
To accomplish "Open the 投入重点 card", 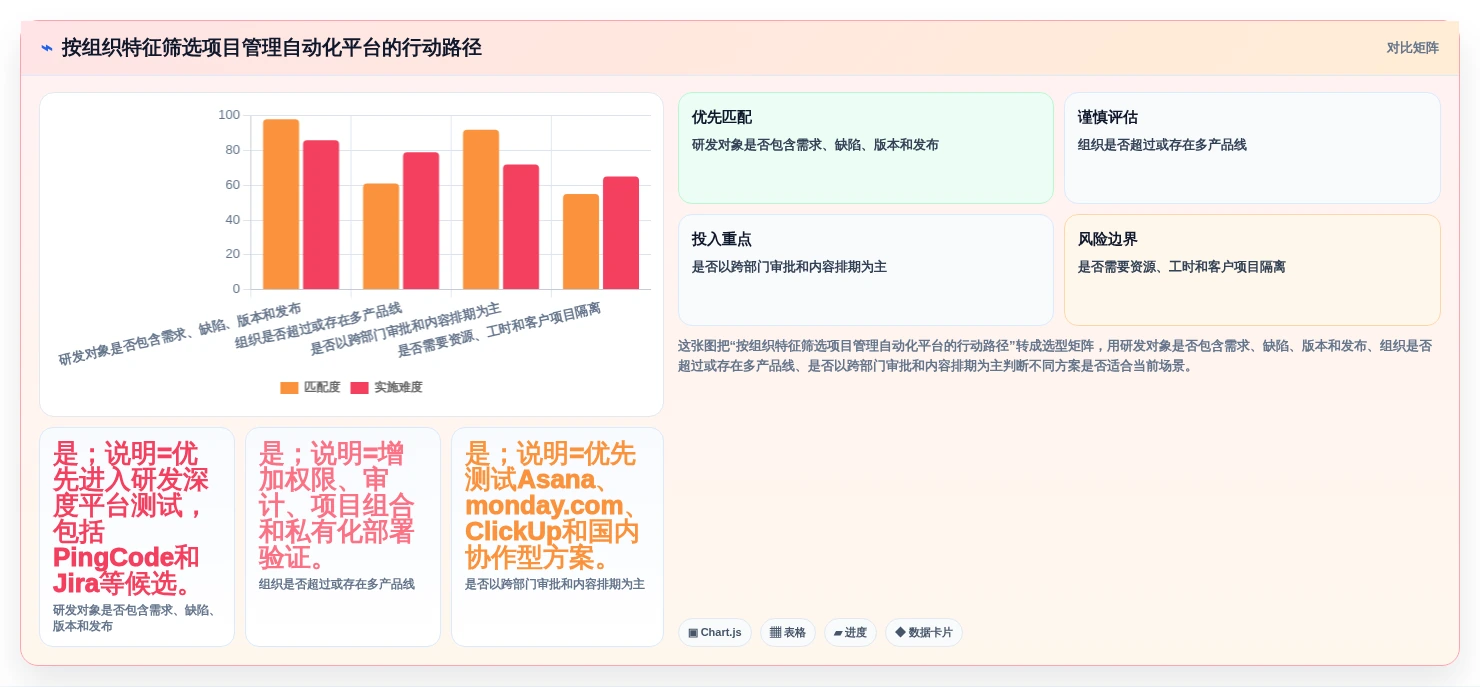I will click(x=866, y=270).
